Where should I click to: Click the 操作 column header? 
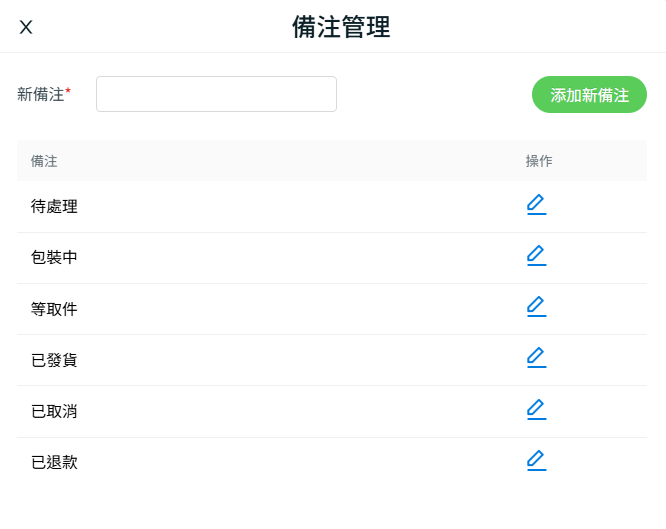coord(539,161)
